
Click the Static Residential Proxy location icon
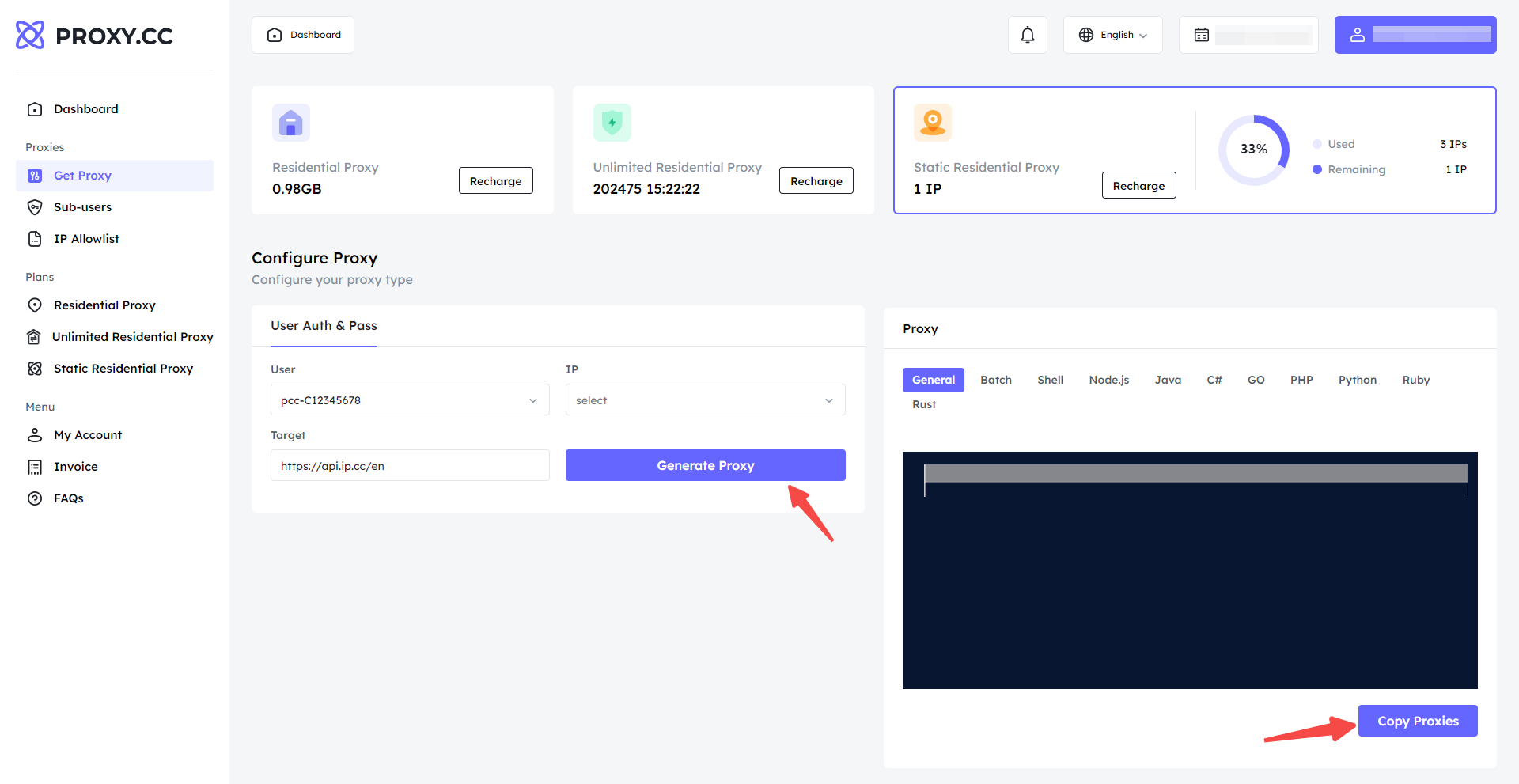pos(933,123)
